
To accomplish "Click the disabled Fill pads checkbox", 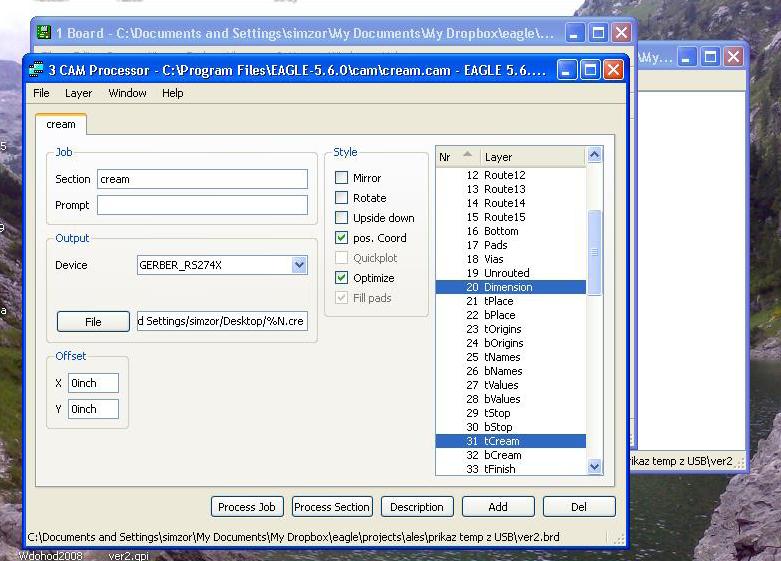I will (341, 297).
